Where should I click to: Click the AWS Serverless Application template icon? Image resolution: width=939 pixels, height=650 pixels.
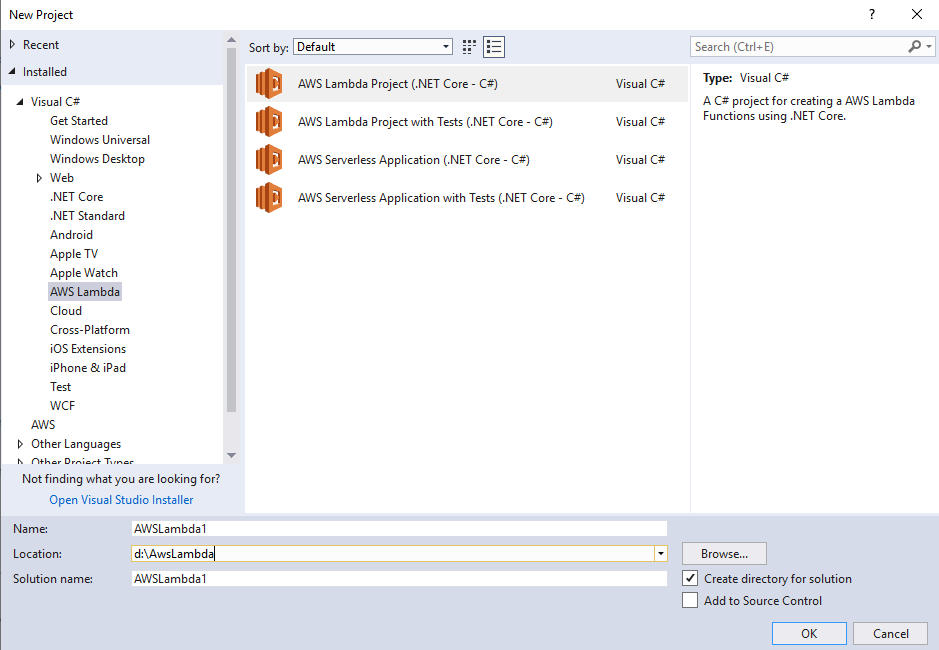coord(269,159)
